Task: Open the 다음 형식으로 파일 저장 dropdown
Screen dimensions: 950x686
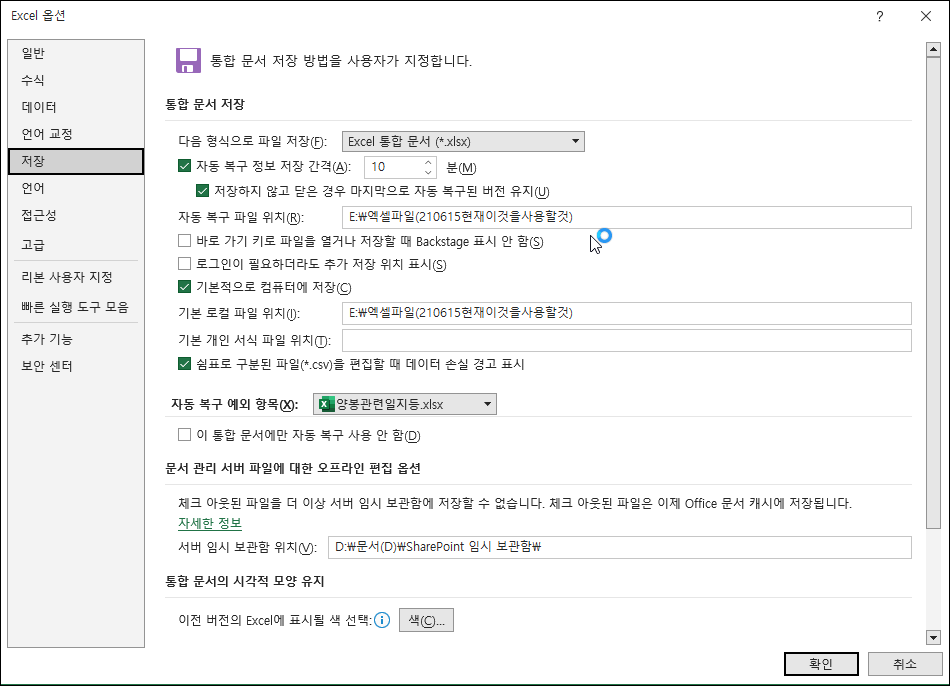Action: [x=463, y=141]
